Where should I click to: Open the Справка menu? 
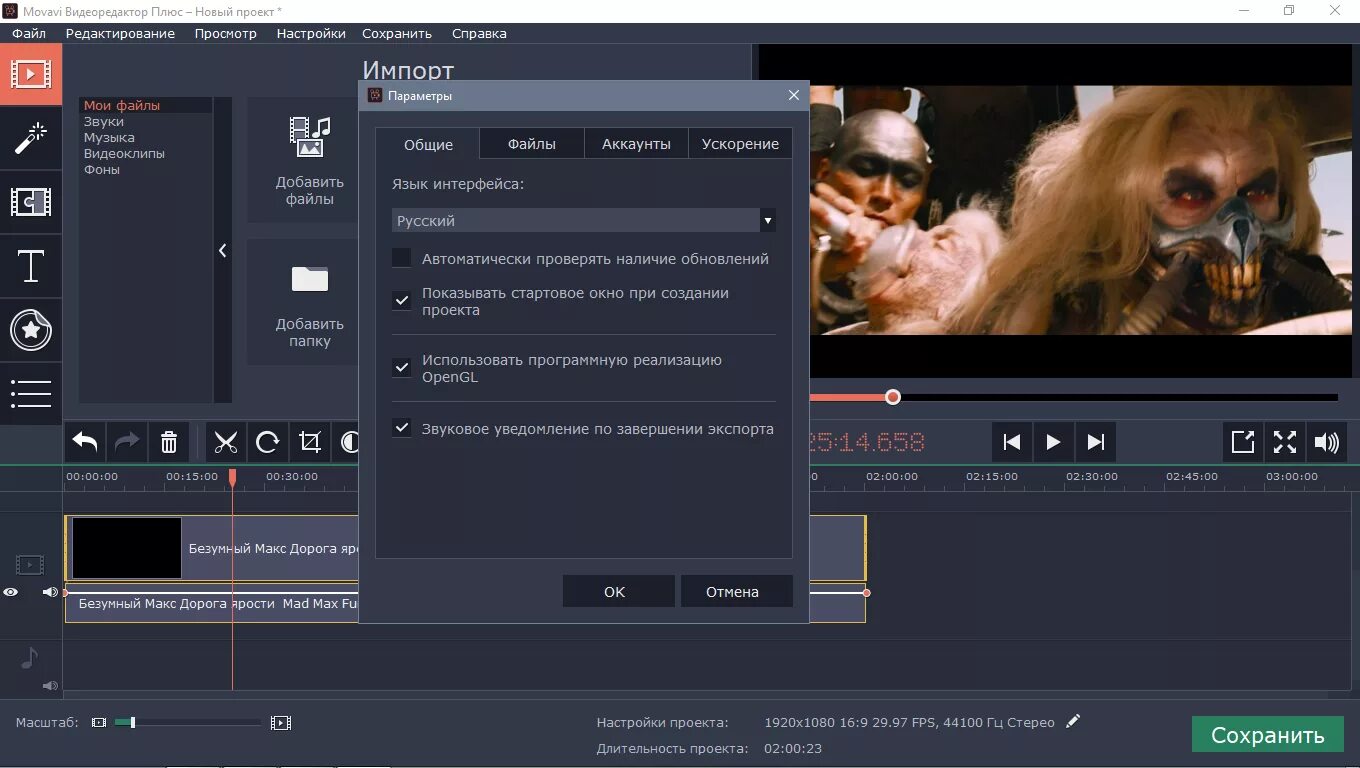(479, 33)
